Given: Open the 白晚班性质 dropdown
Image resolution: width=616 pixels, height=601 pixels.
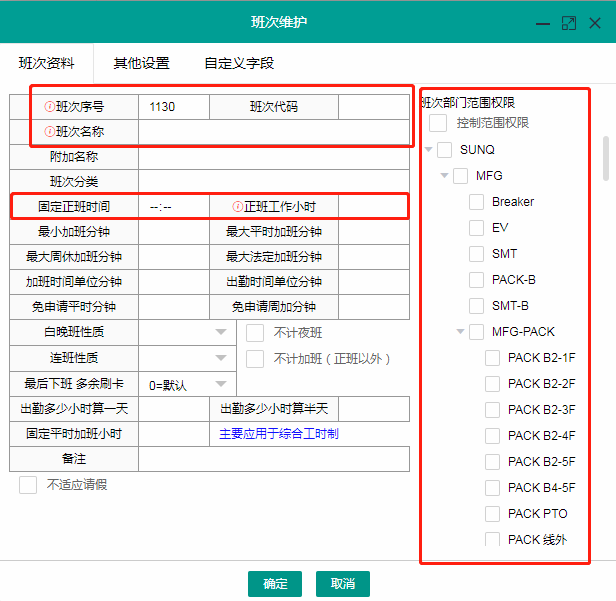Looking at the screenshot, I should [x=220, y=332].
